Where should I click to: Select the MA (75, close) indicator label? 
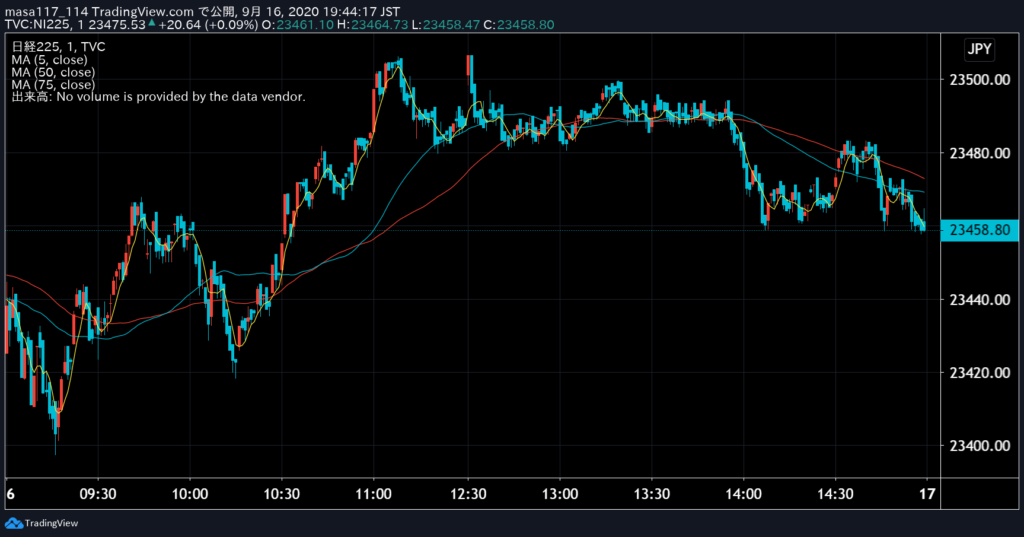click(x=53, y=84)
